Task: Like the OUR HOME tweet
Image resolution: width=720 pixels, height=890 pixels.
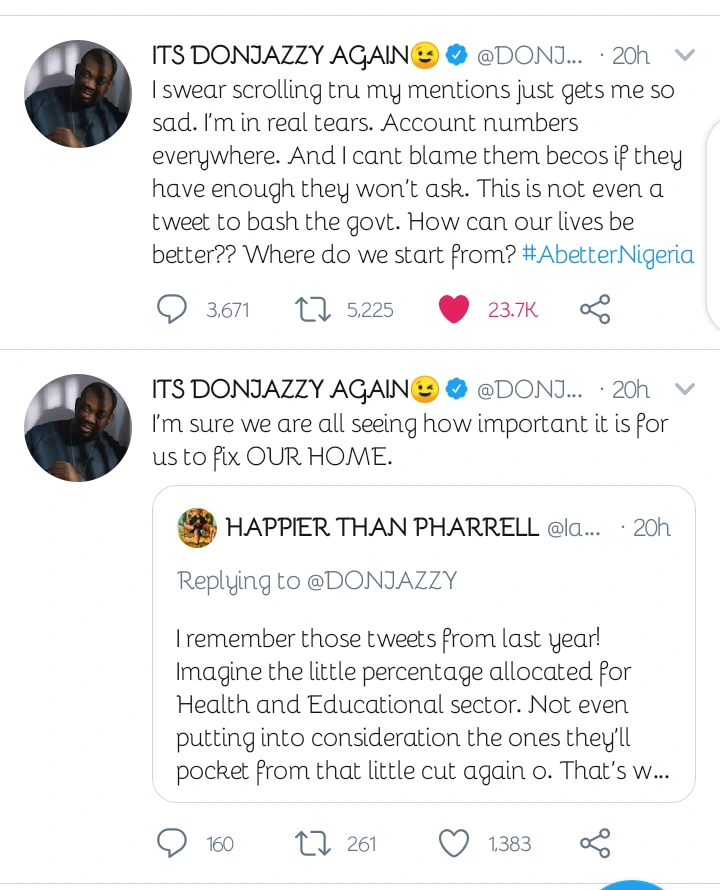Action: click(454, 844)
